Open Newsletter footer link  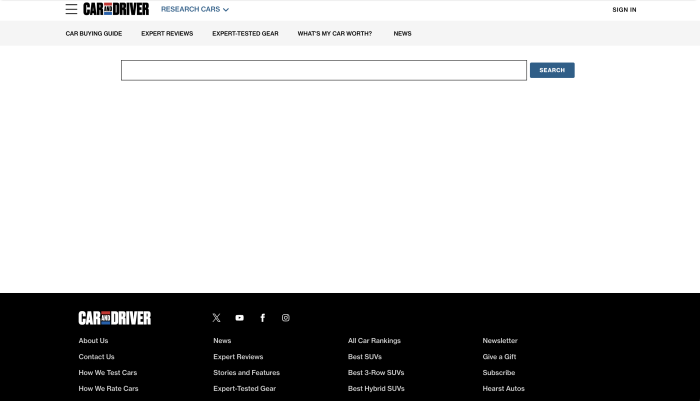[x=500, y=341]
